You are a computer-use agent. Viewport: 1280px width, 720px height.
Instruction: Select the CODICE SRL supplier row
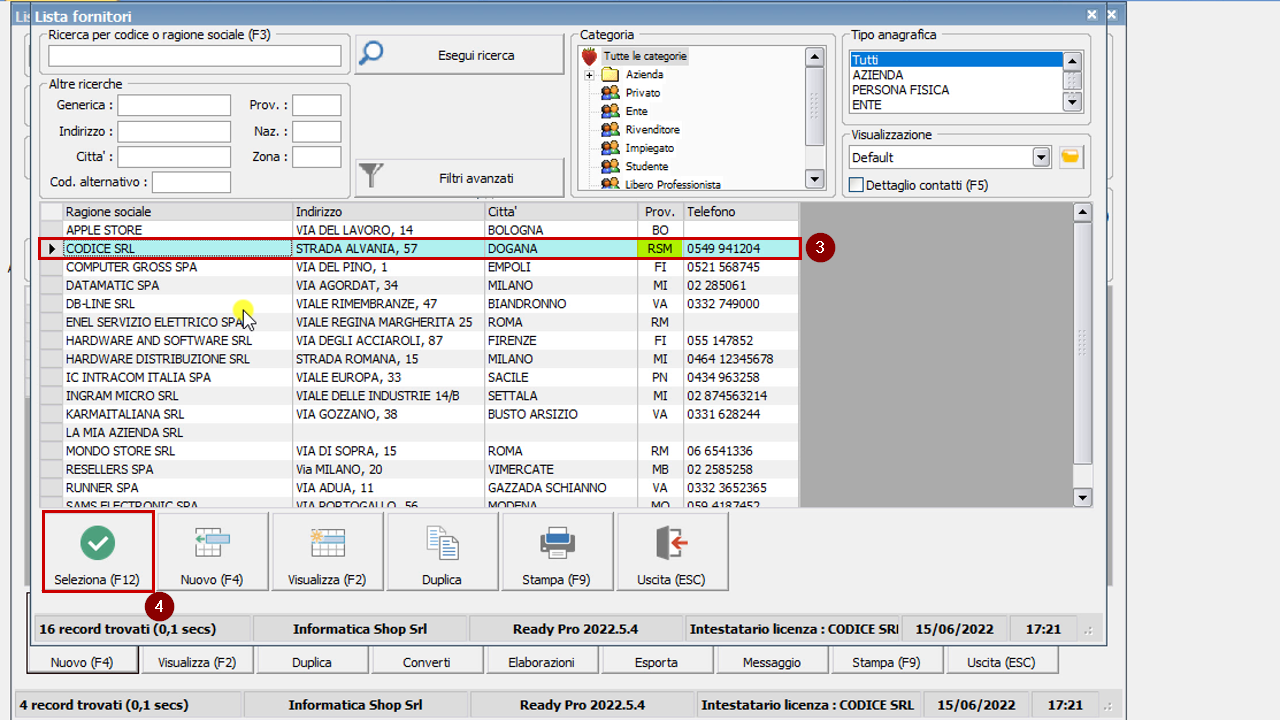click(x=419, y=248)
